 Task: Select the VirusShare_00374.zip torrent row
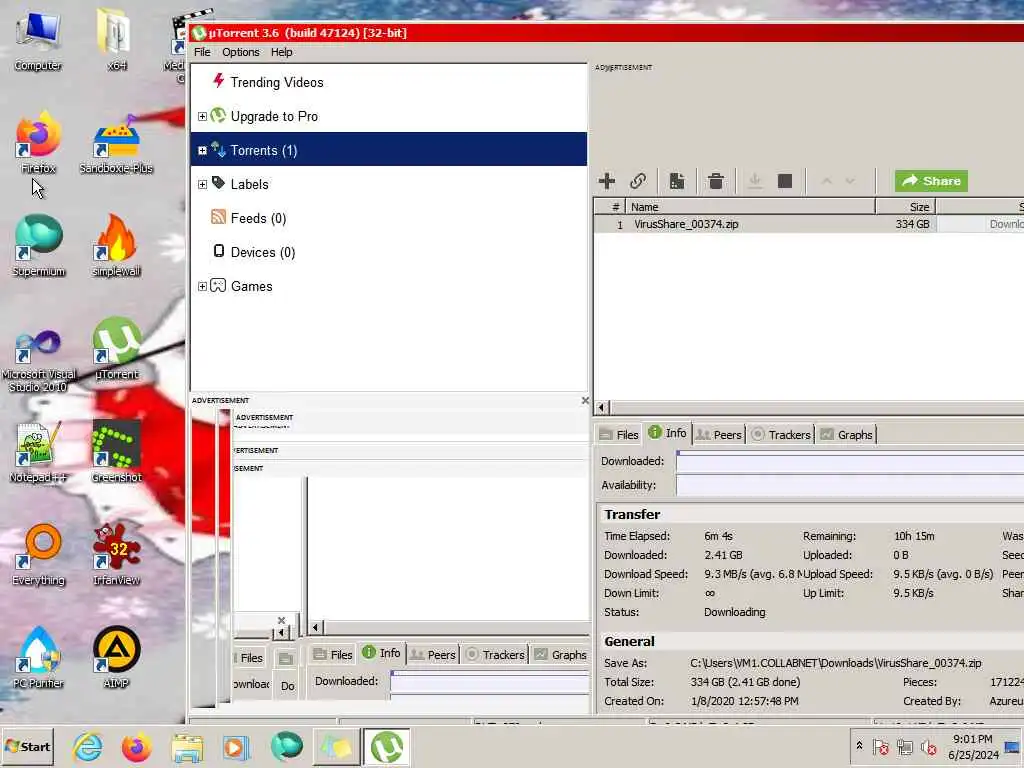coord(808,224)
